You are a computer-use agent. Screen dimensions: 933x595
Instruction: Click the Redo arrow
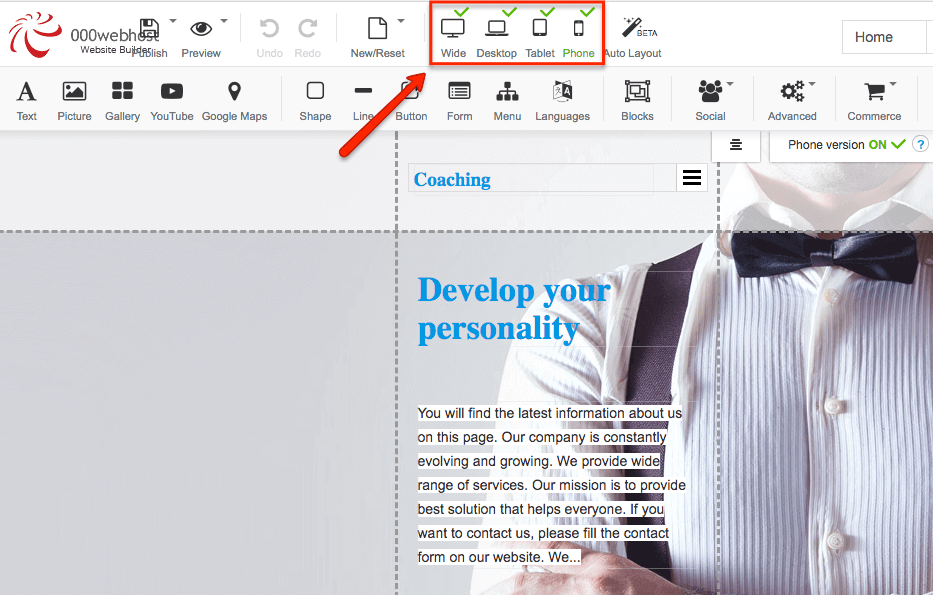click(308, 28)
